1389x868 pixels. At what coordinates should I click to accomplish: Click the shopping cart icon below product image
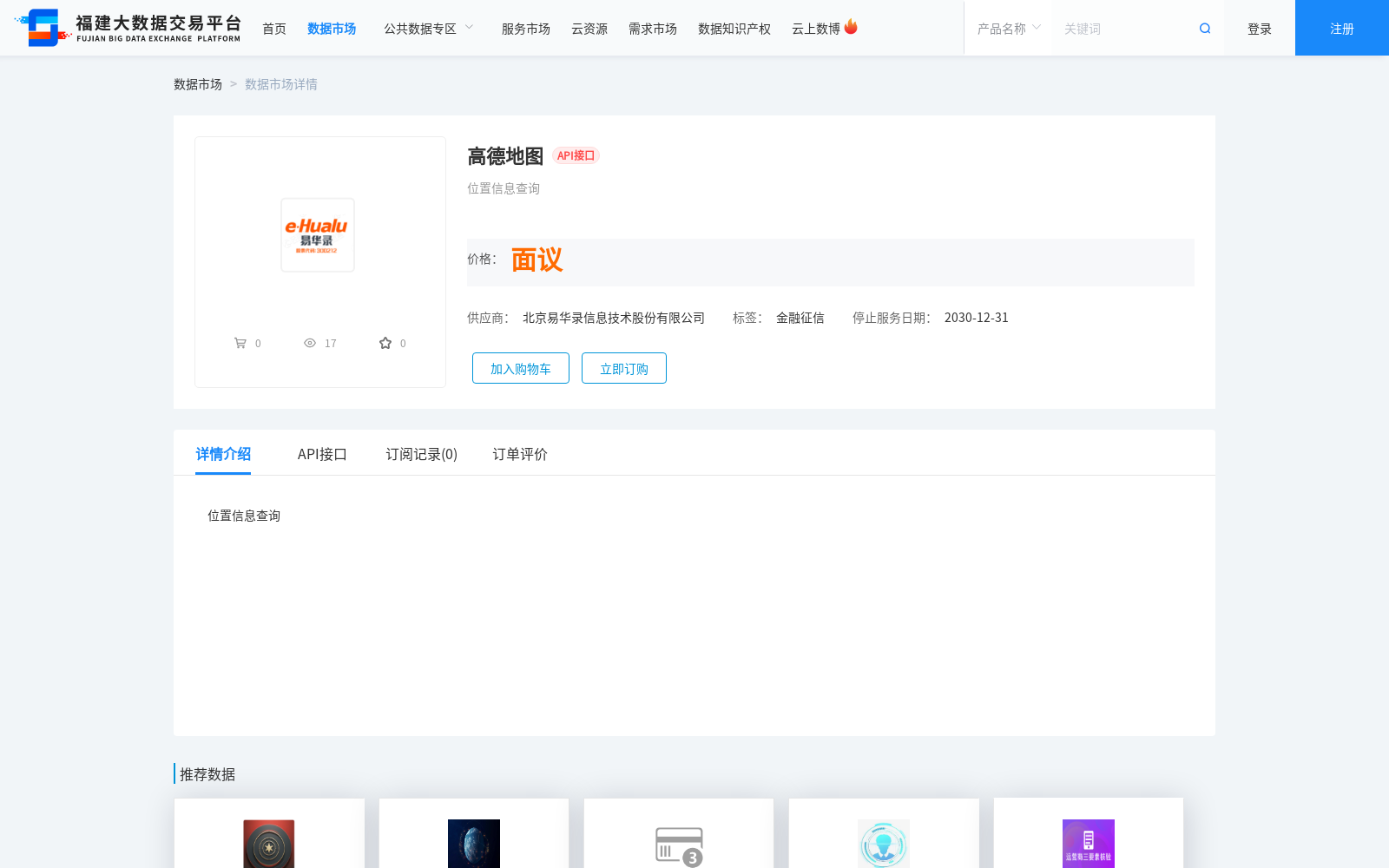click(240, 343)
